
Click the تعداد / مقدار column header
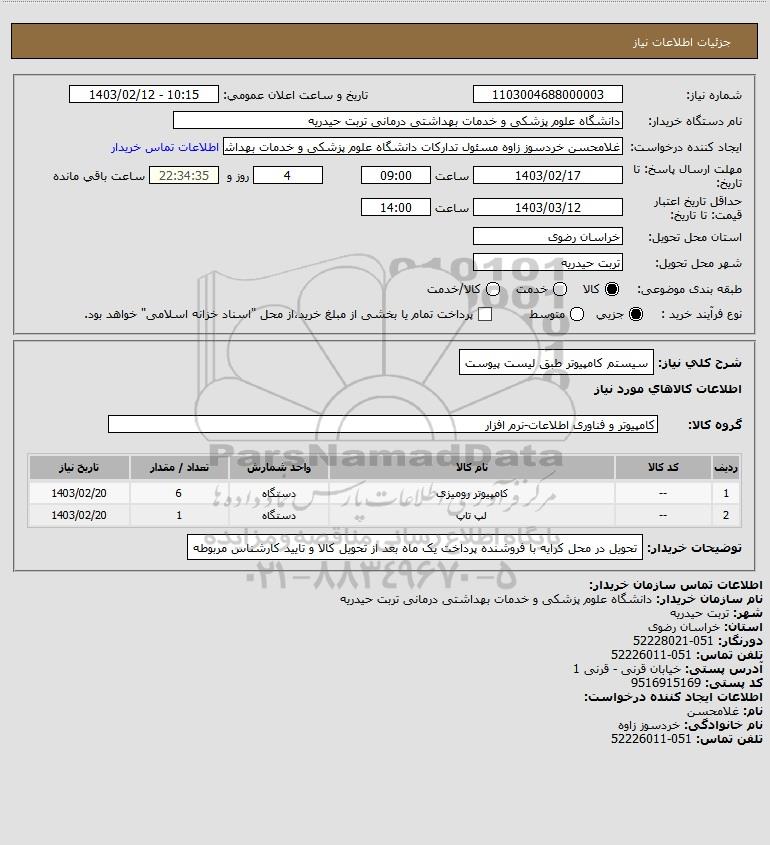[179, 468]
